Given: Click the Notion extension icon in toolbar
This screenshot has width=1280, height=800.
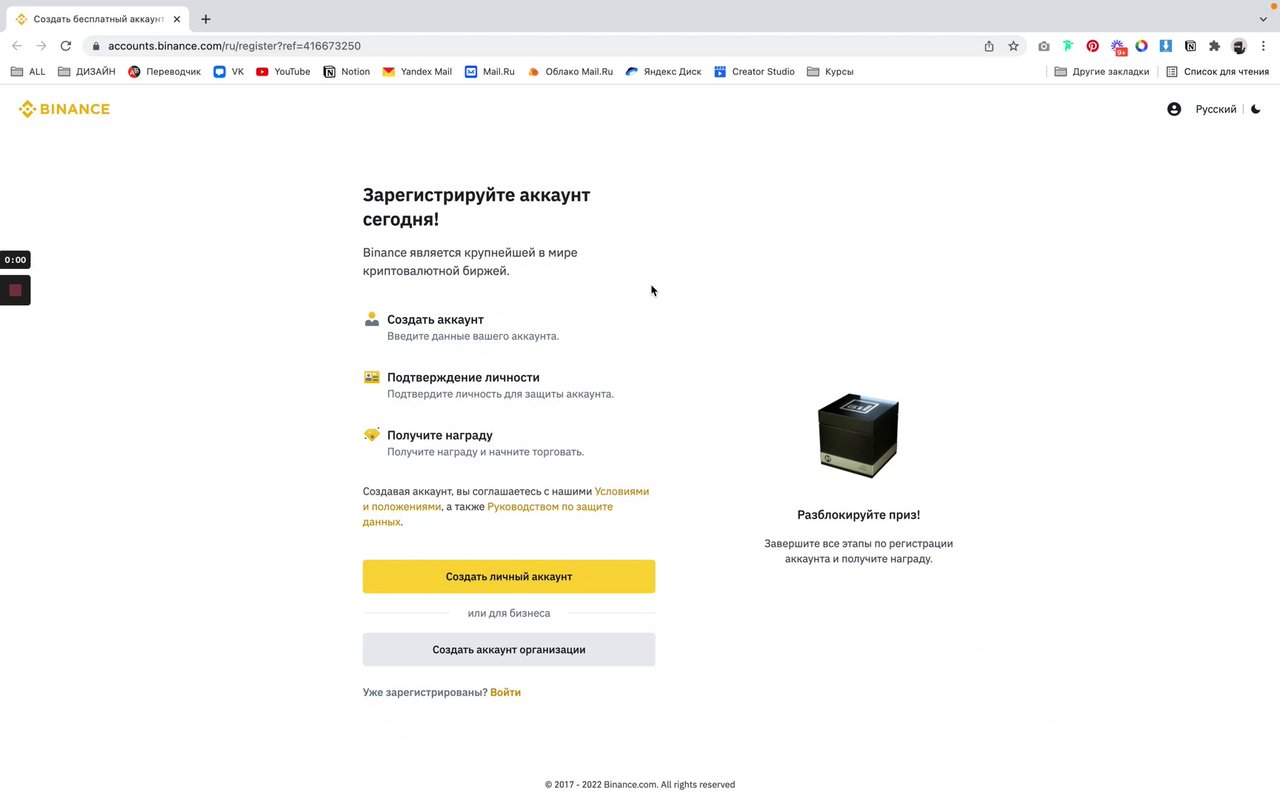Looking at the screenshot, I should pyautogui.click(x=1190, y=46).
